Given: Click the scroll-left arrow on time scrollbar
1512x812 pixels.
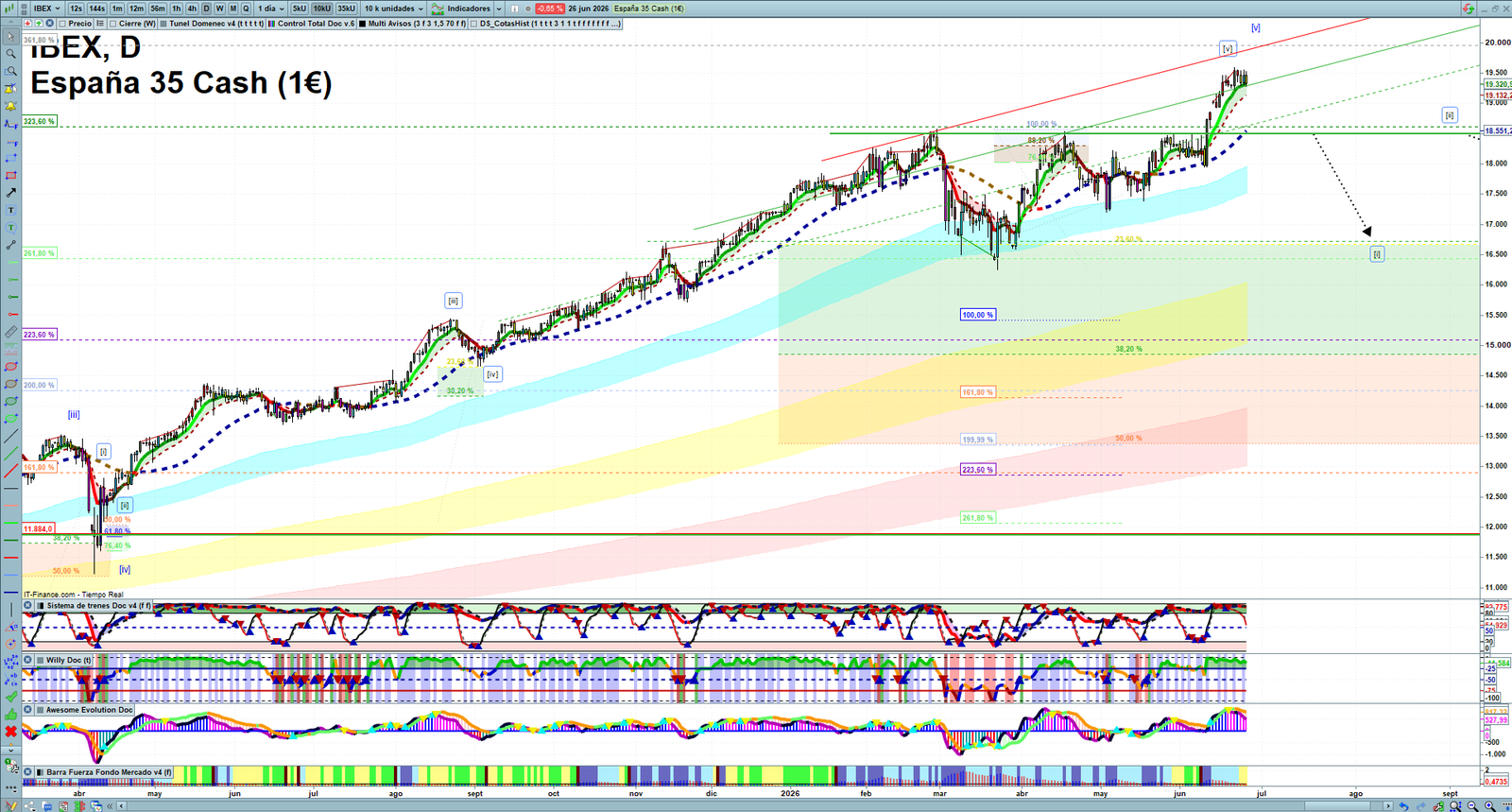Looking at the screenshot, I should click(x=122, y=806).
